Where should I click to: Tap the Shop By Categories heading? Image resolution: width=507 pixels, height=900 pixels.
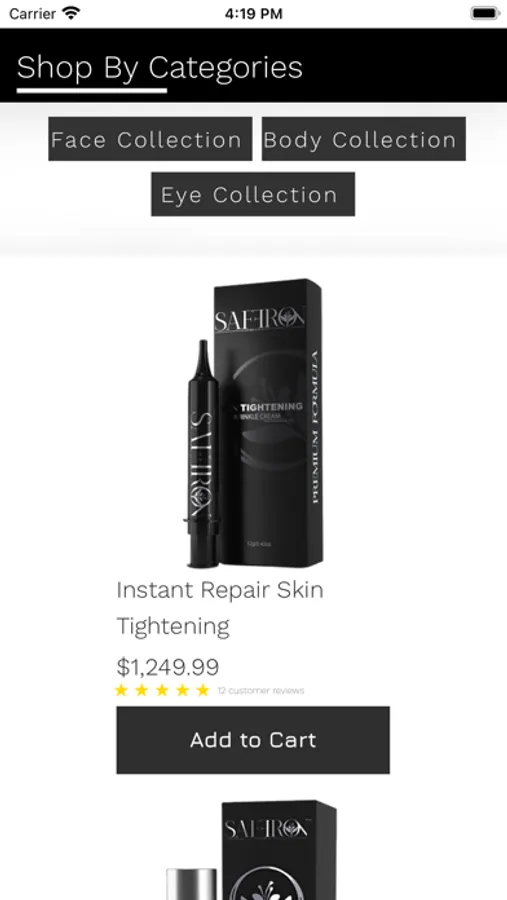click(160, 67)
